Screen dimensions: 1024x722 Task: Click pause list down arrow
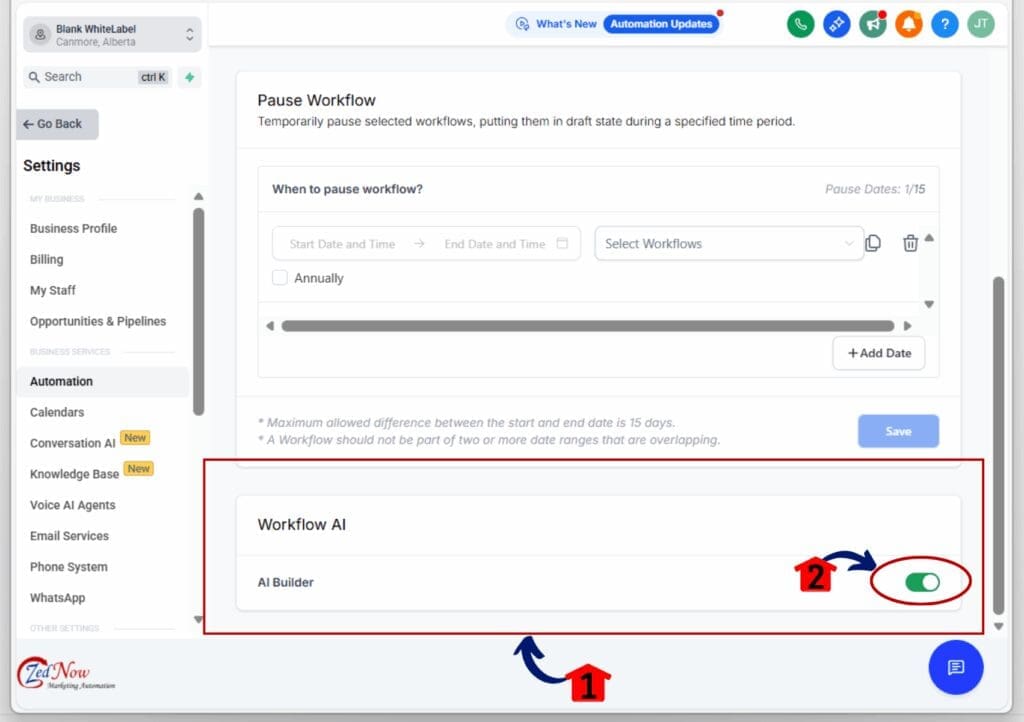pyautogui.click(x=929, y=304)
